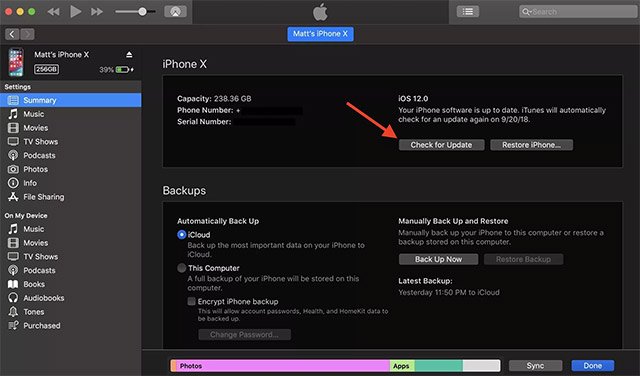
Task: Open Podcasts under On My Device
Action: (x=71, y=270)
